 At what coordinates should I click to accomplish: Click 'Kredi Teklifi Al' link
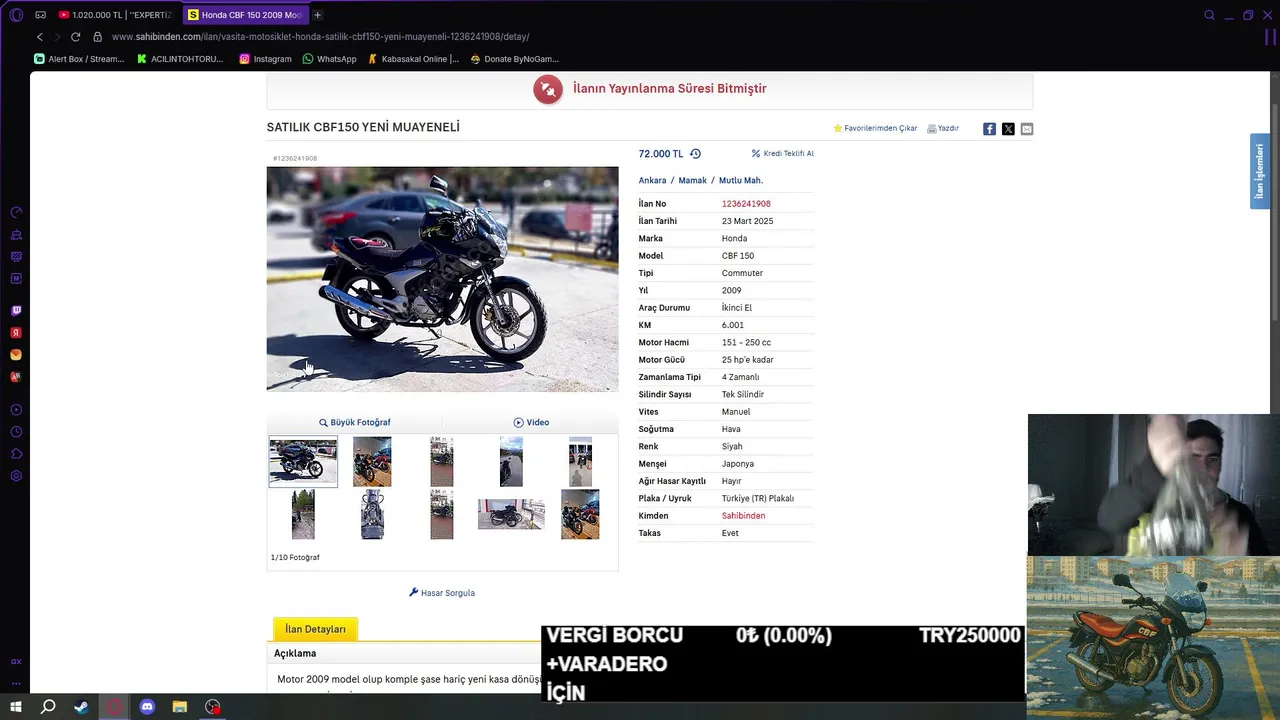782,154
